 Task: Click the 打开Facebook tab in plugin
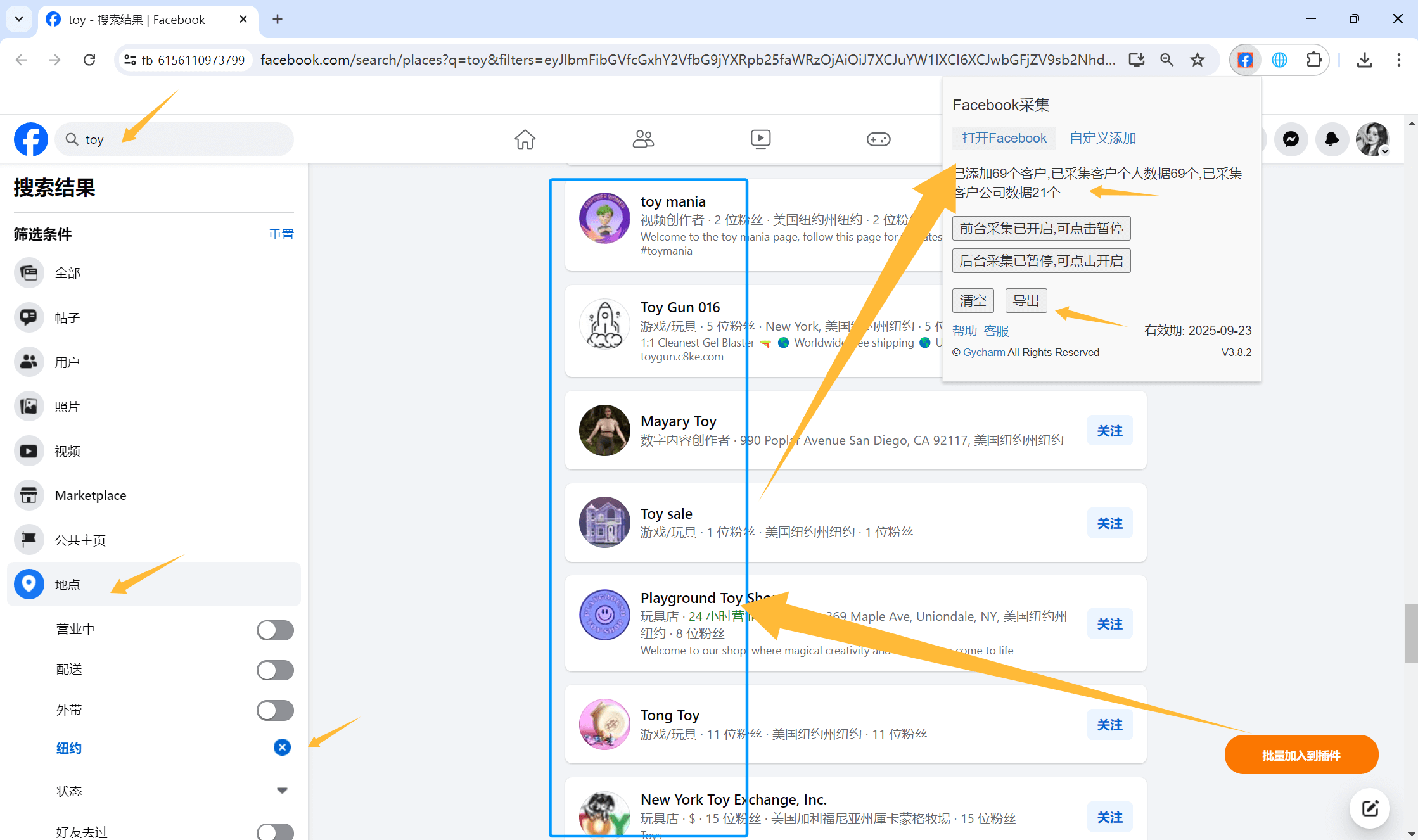pos(1004,138)
